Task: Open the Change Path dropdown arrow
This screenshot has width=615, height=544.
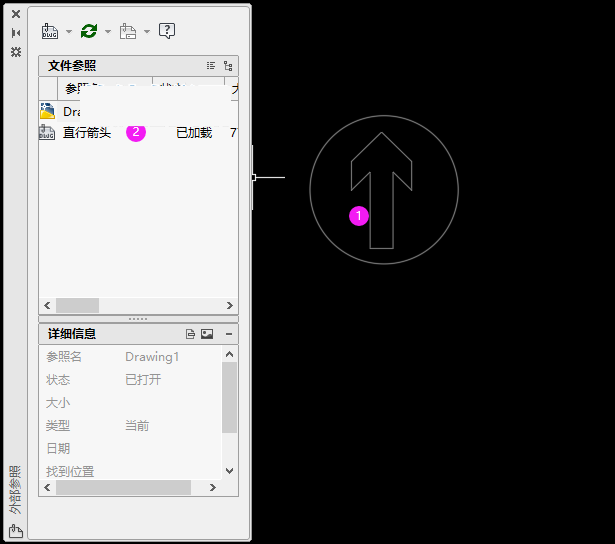Action: [x=147, y=31]
